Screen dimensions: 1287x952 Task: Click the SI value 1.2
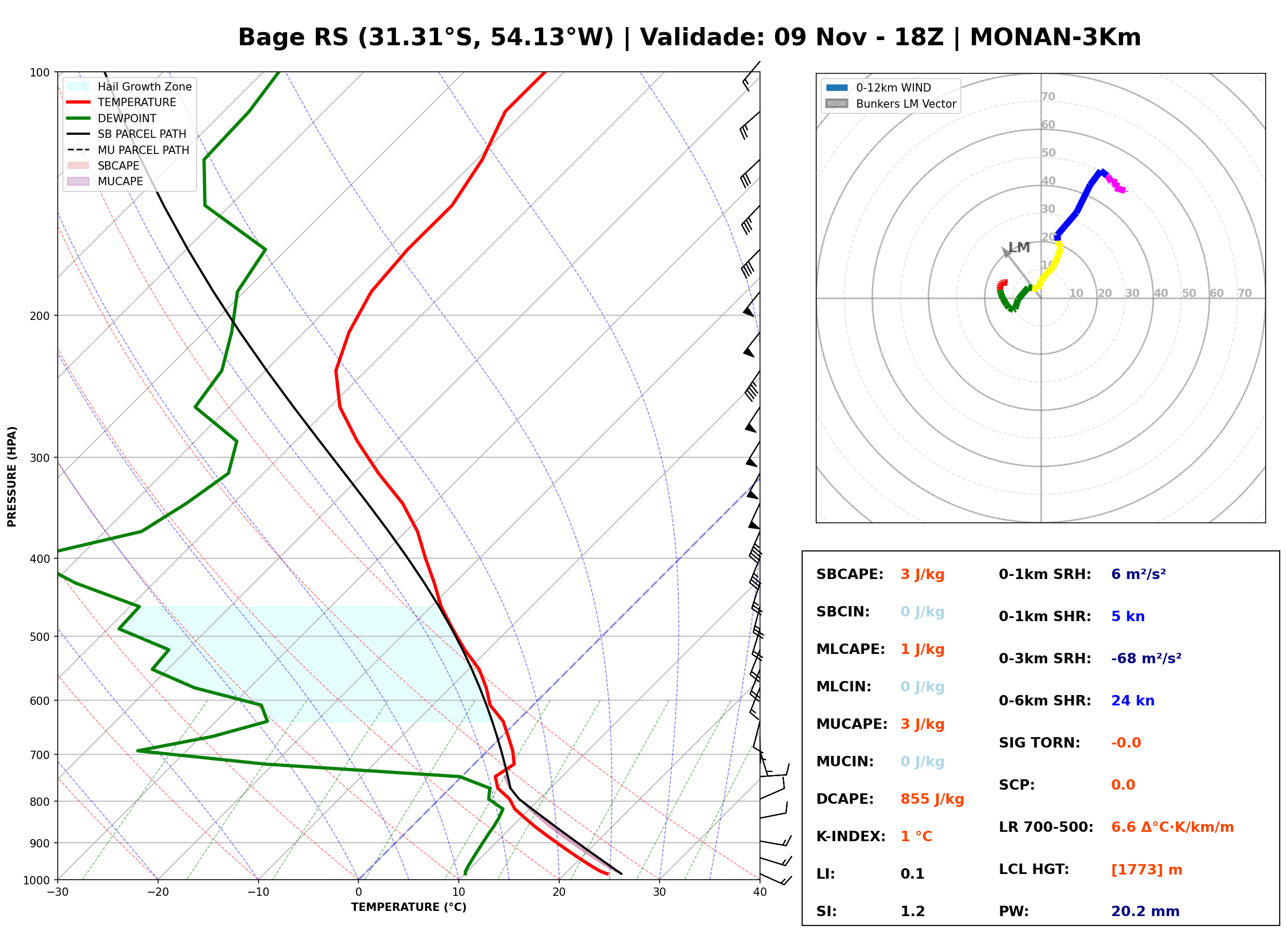pos(912,911)
